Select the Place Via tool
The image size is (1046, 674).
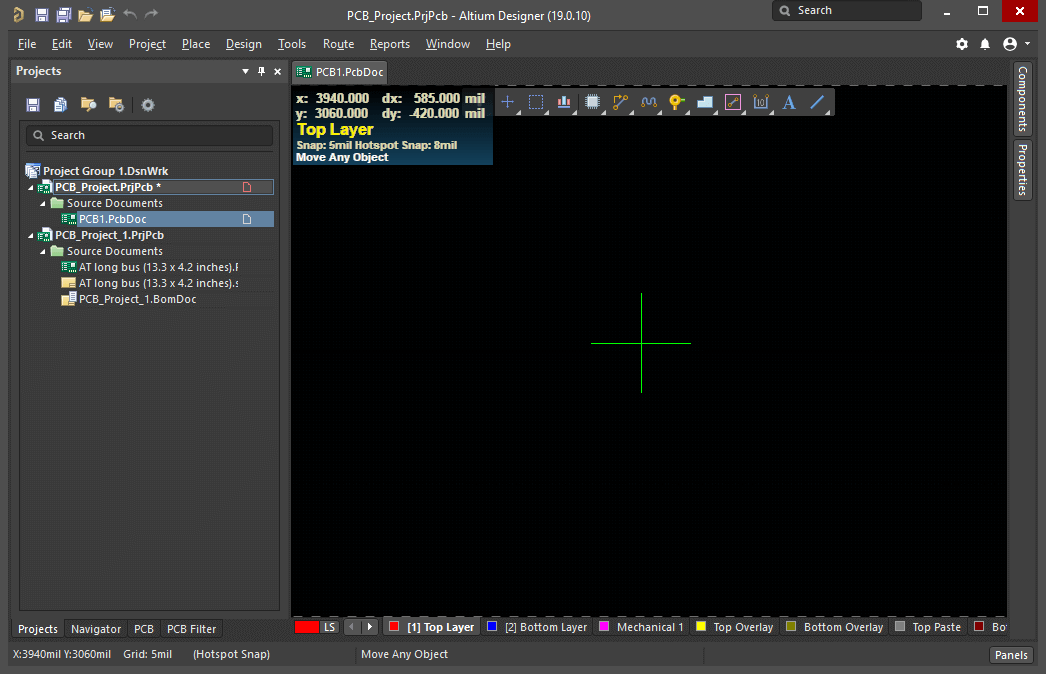pos(676,102)
